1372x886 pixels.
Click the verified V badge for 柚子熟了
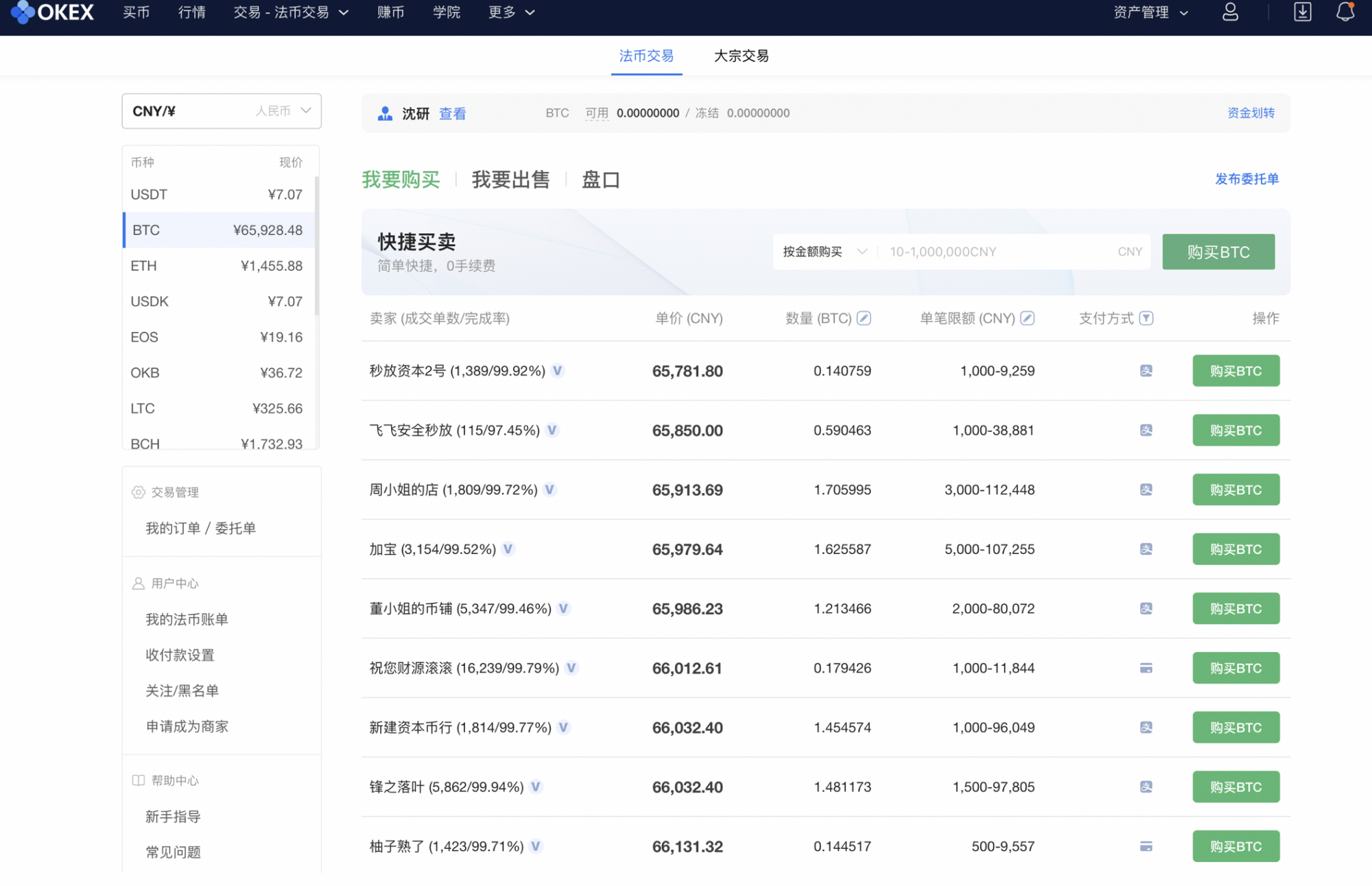pyautogui.click(x=536, y=846)
